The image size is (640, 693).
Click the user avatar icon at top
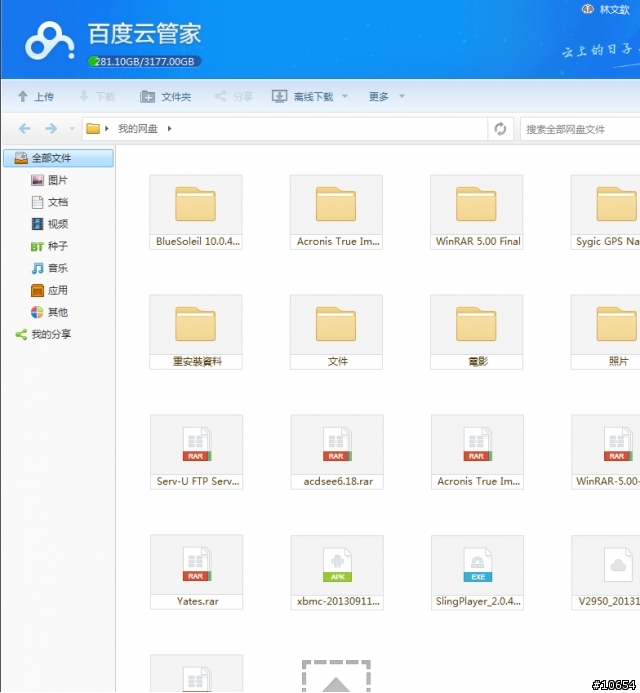pos(587,9)
